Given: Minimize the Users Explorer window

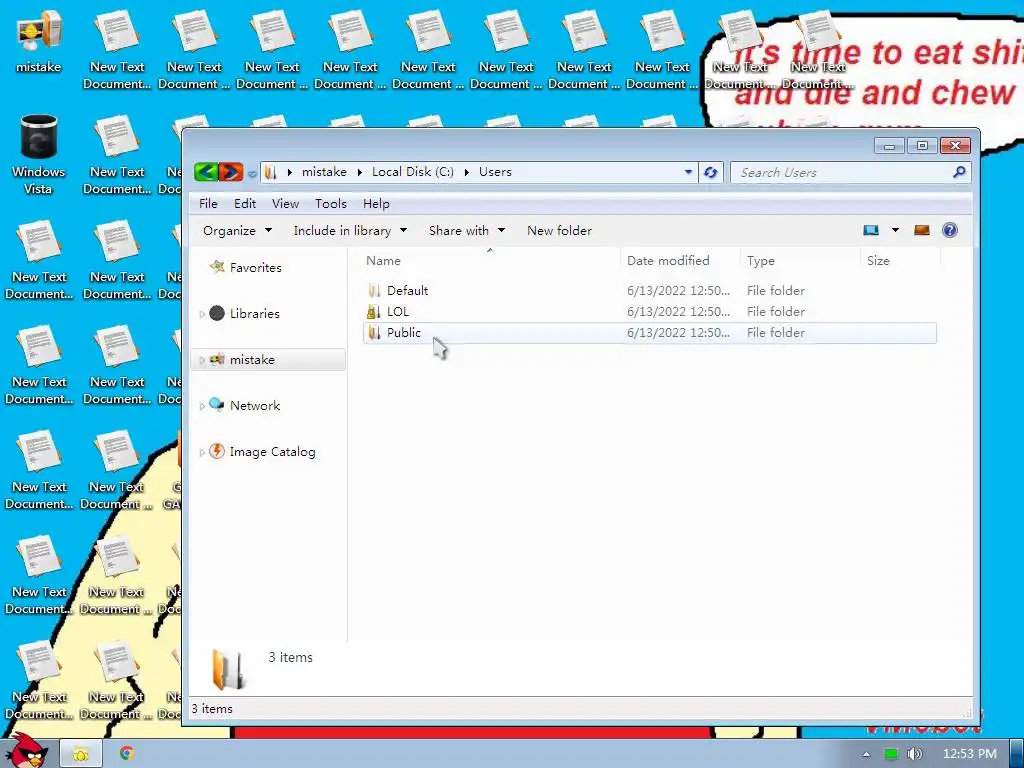Looking at the screenshot, I should (889, 146).
